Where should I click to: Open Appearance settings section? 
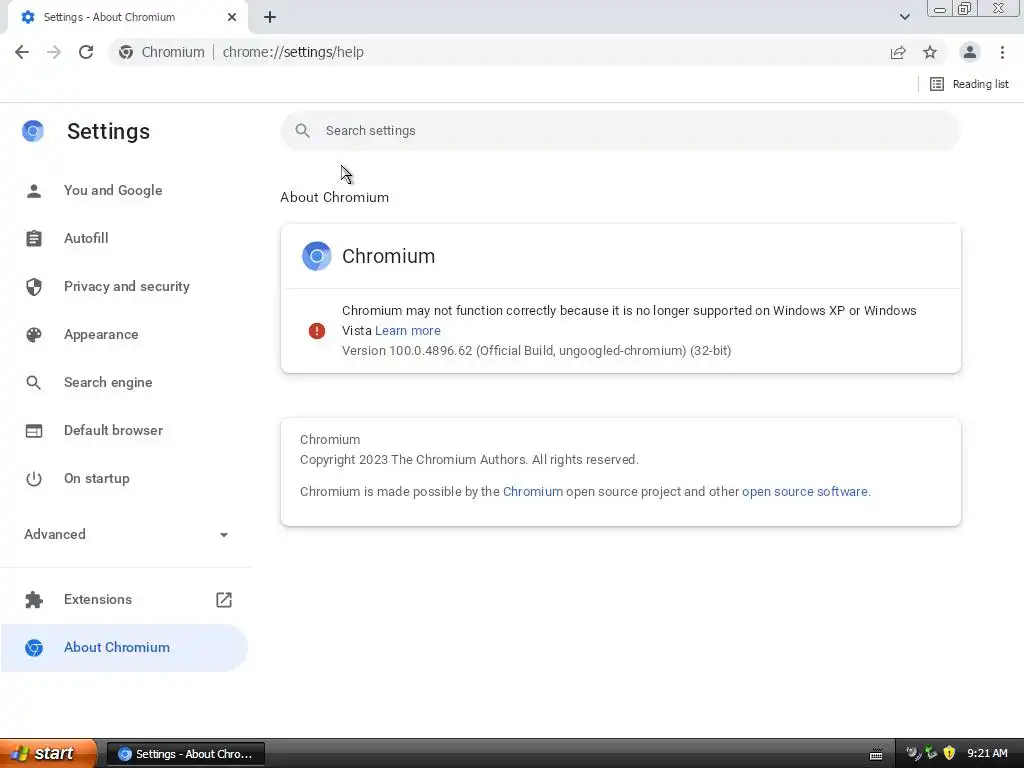pos(124,334)
